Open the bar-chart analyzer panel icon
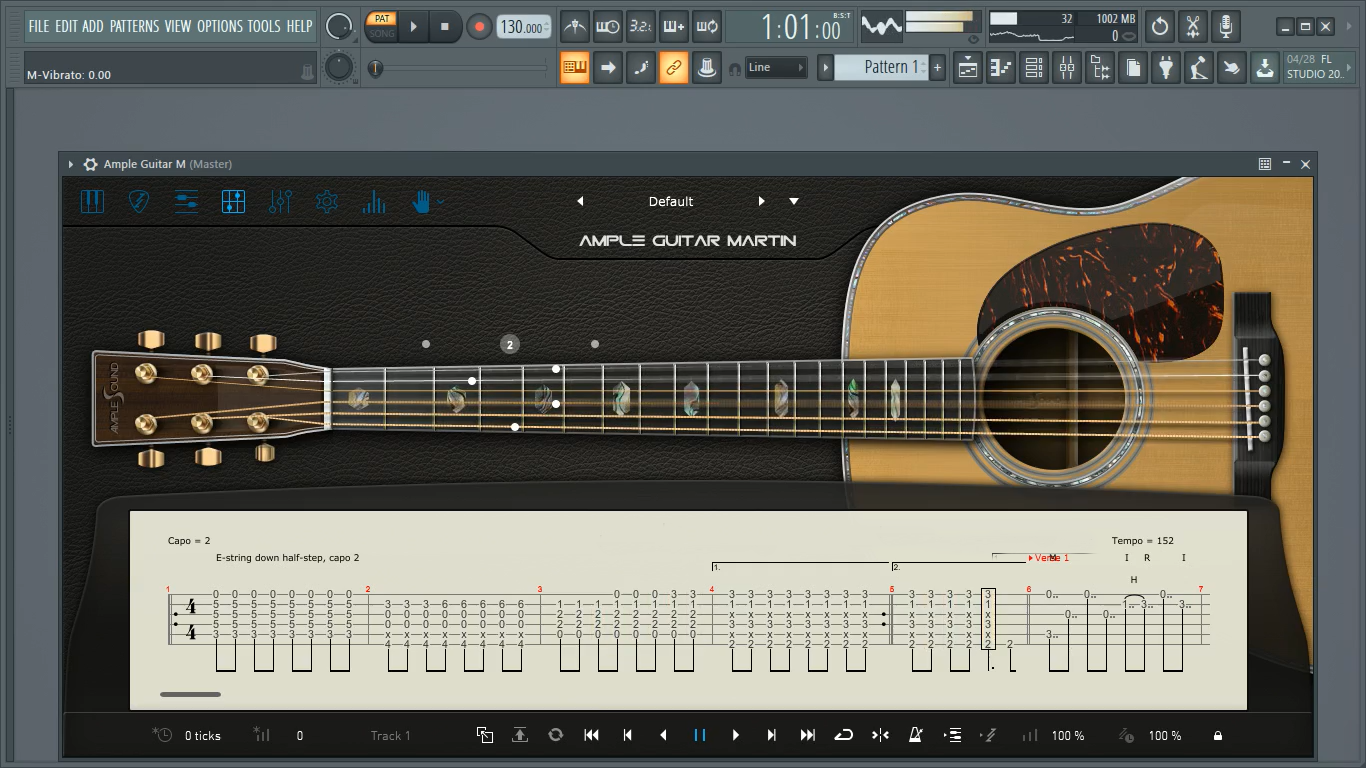 pyautogui.click(x=374, y=202)
